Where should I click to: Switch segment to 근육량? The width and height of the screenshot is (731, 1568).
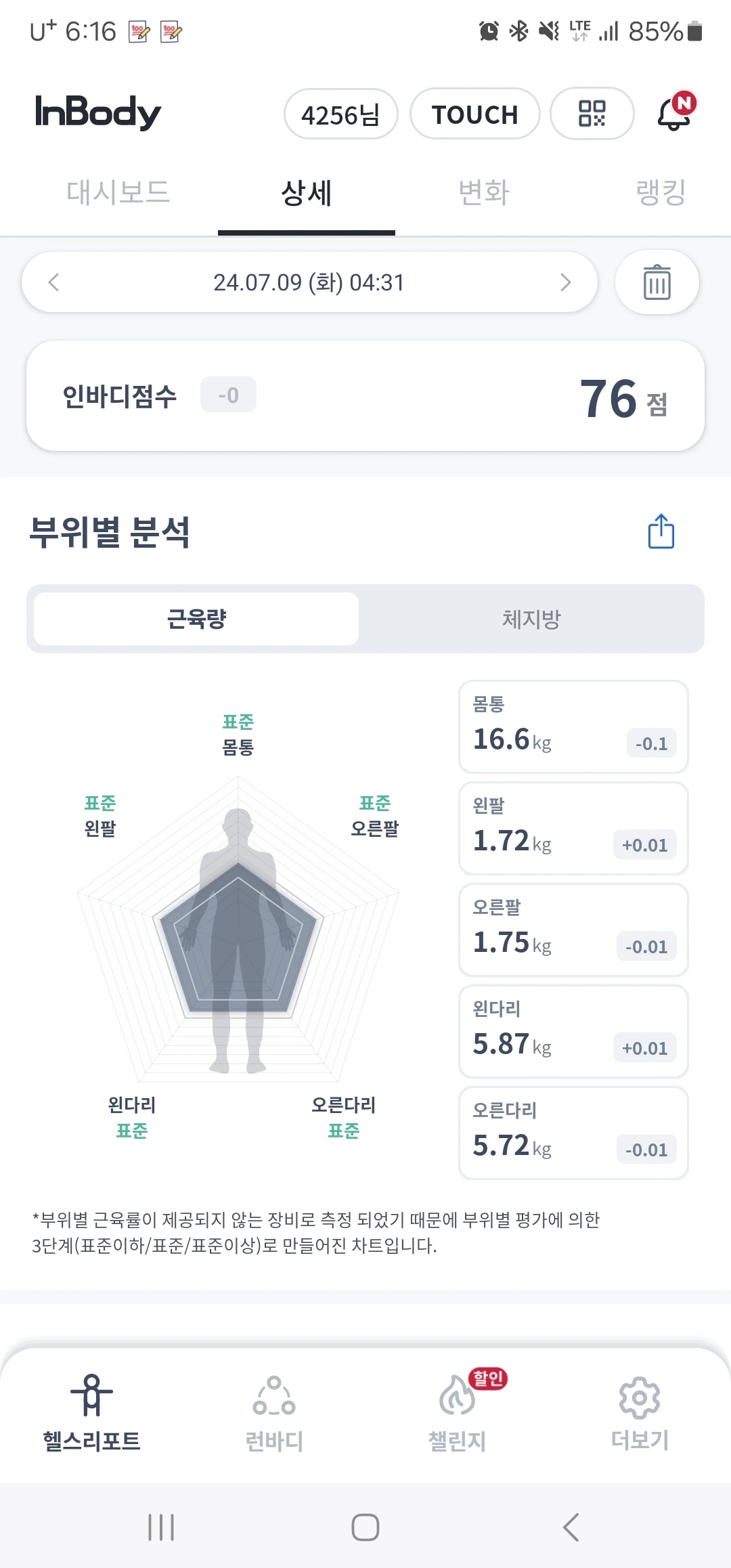tap(196, 619)
